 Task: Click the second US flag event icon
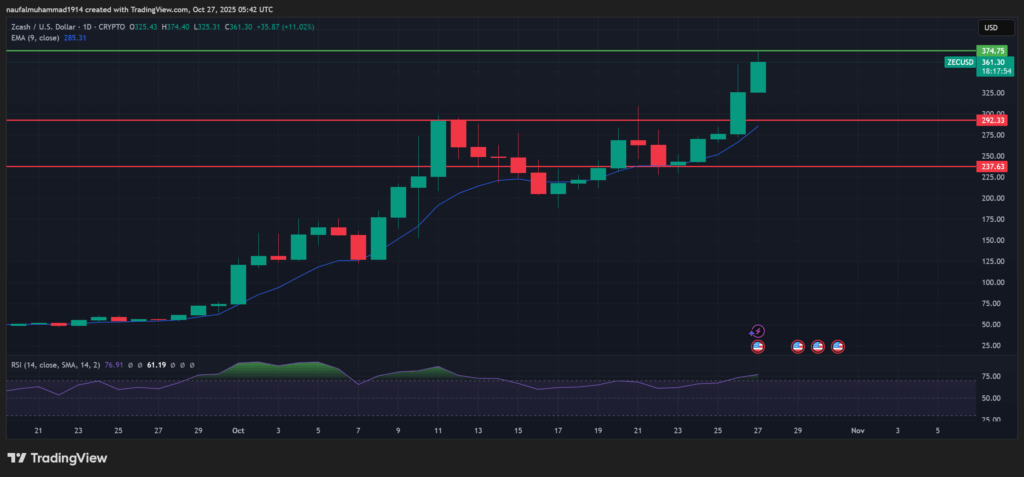(798, 346)
